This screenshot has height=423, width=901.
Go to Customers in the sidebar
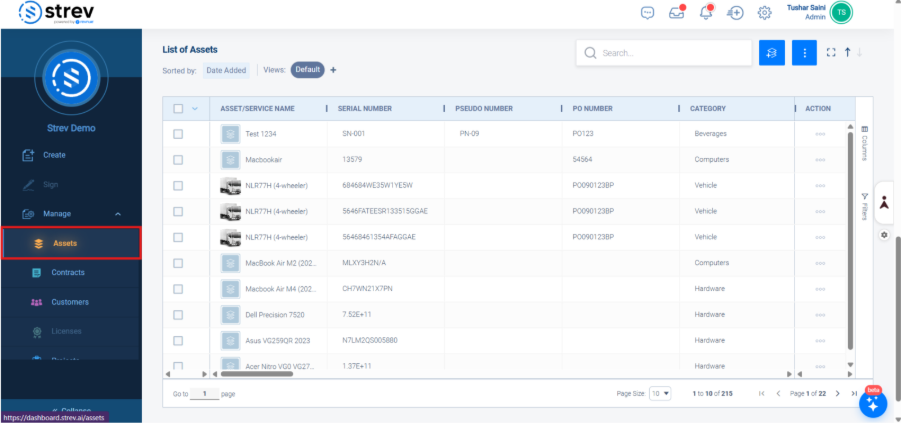point(70,302)
